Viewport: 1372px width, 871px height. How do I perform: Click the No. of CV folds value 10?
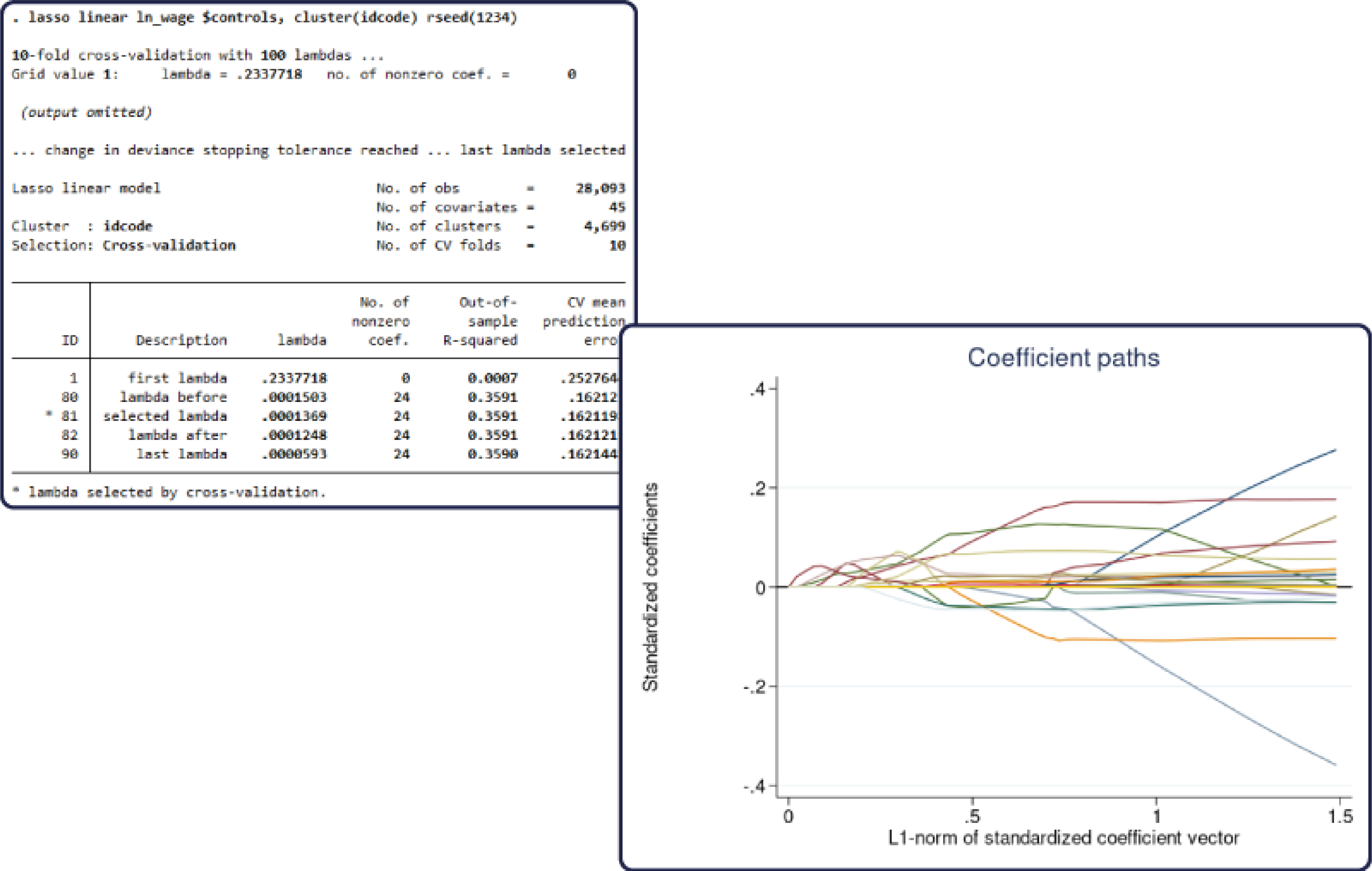(617, 245)
